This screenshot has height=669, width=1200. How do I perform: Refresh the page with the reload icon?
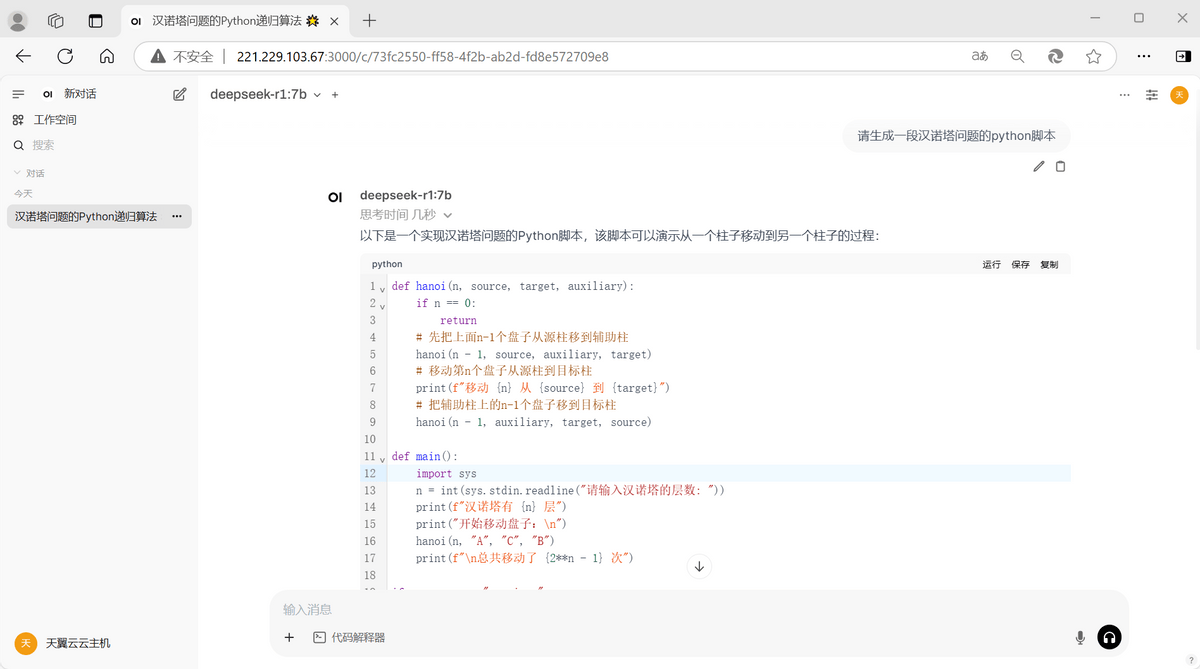pos(65,56)
